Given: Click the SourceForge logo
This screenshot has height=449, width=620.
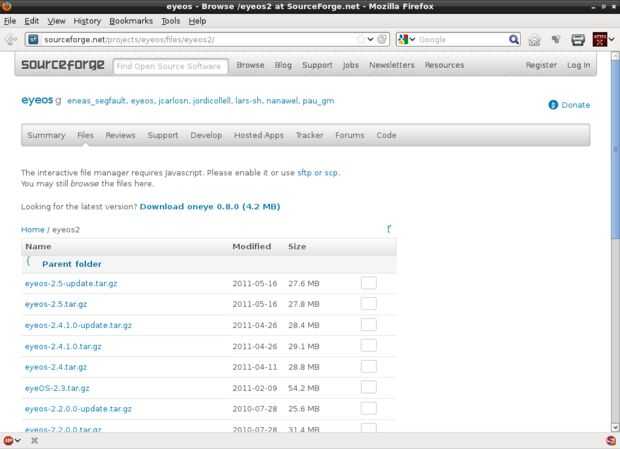Looking at the screenshot, I should 62,64.
